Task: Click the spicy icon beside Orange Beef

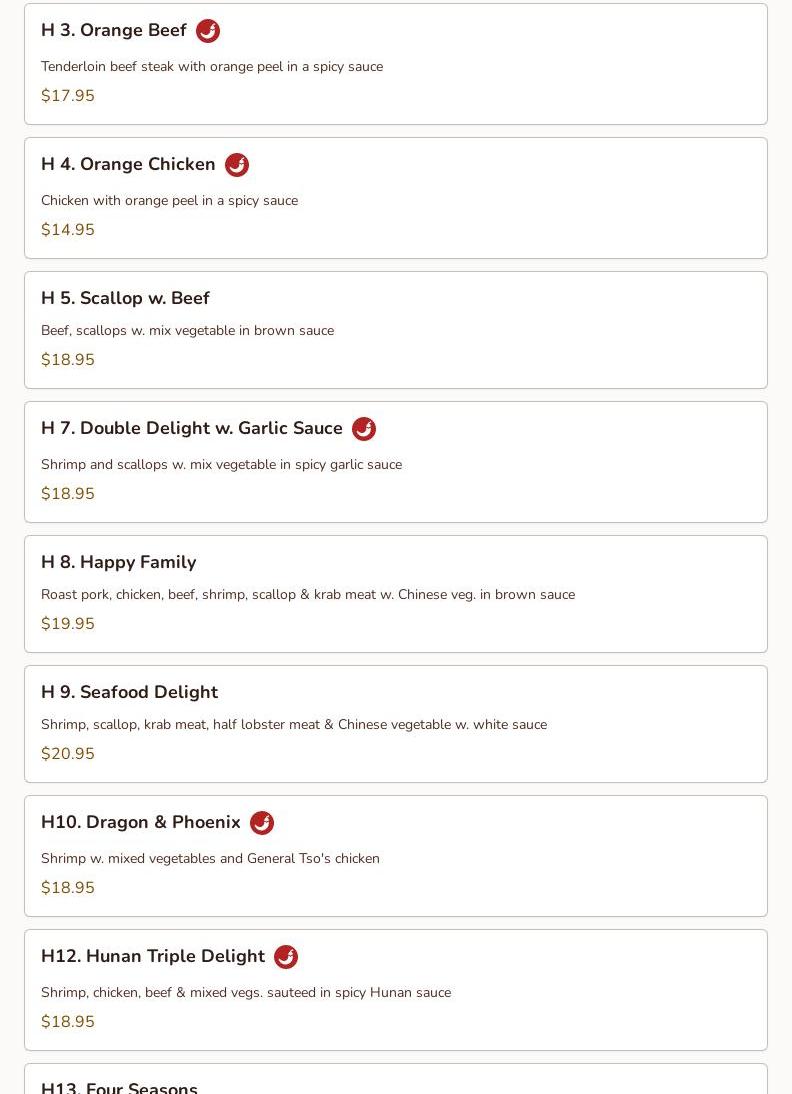Action: click(x=208, y=31)
